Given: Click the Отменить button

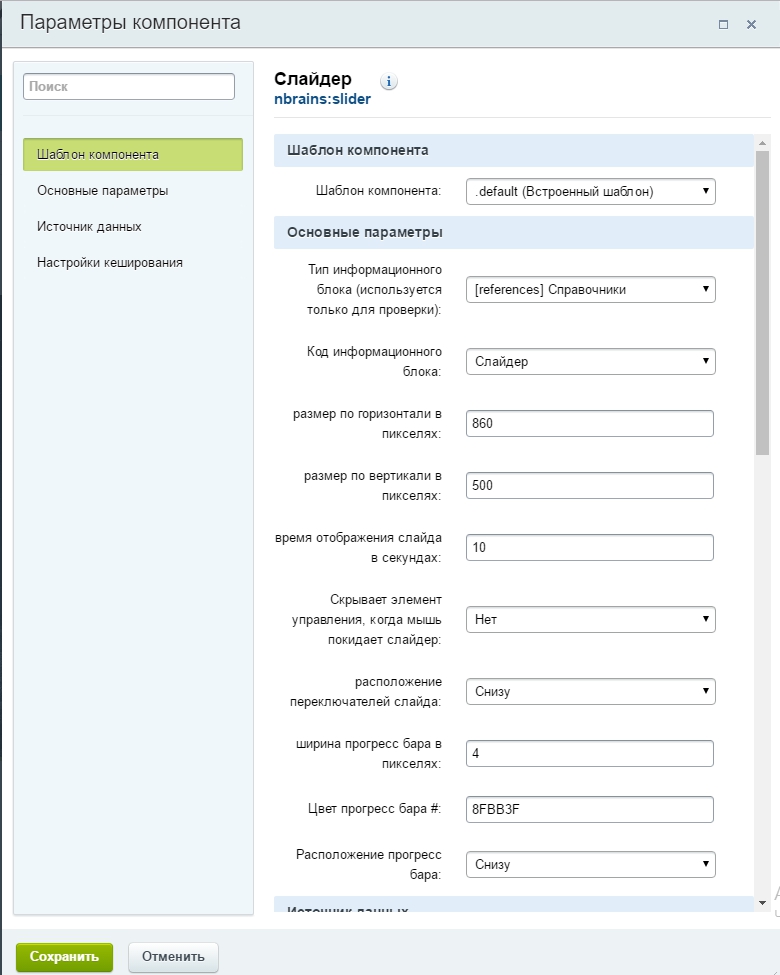Looking at the screenshot, I should 174,957.
